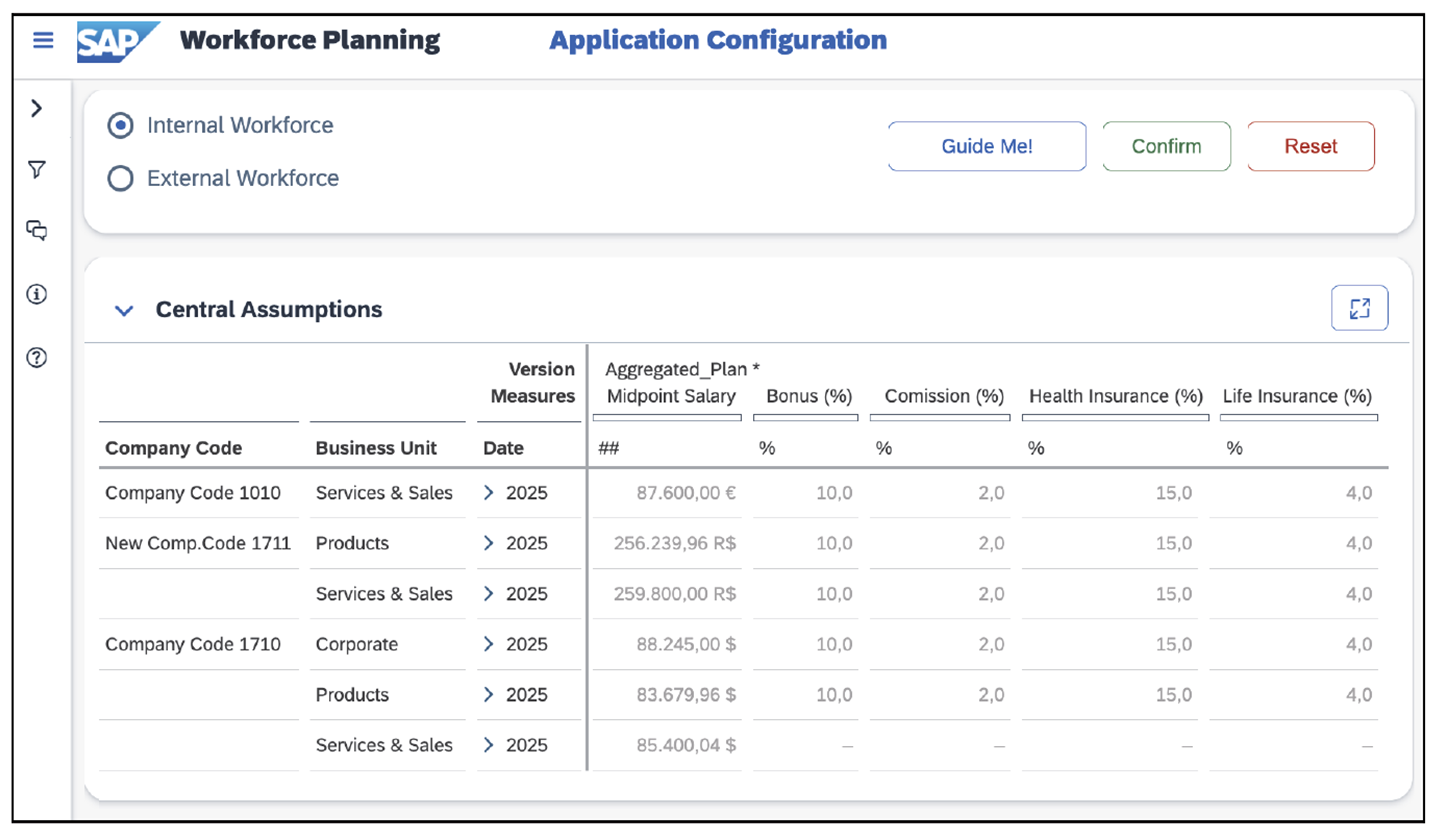The width and height of the screenshot is (1439, 834).
Task: Open the hamburger main menu
Action: coord(42,41)
